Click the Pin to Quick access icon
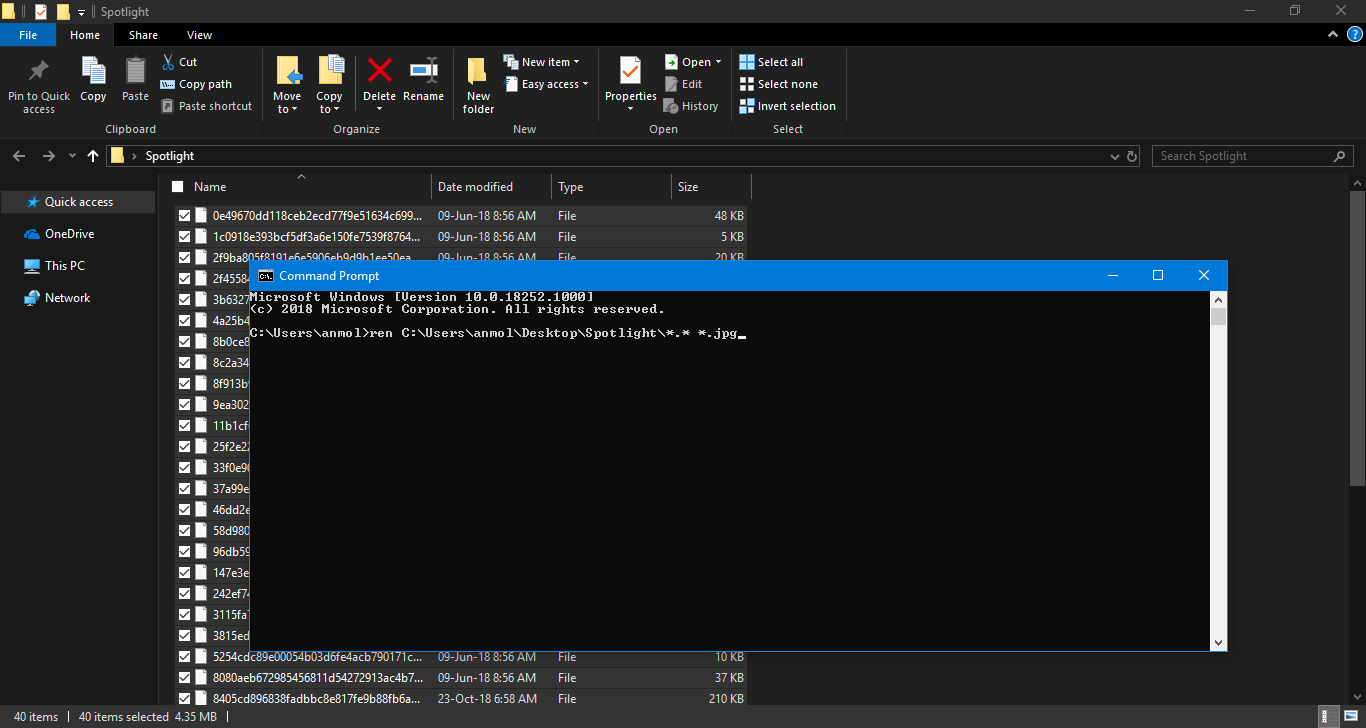Viewport: 1366px width, 728px height. (x=39, y=71)
